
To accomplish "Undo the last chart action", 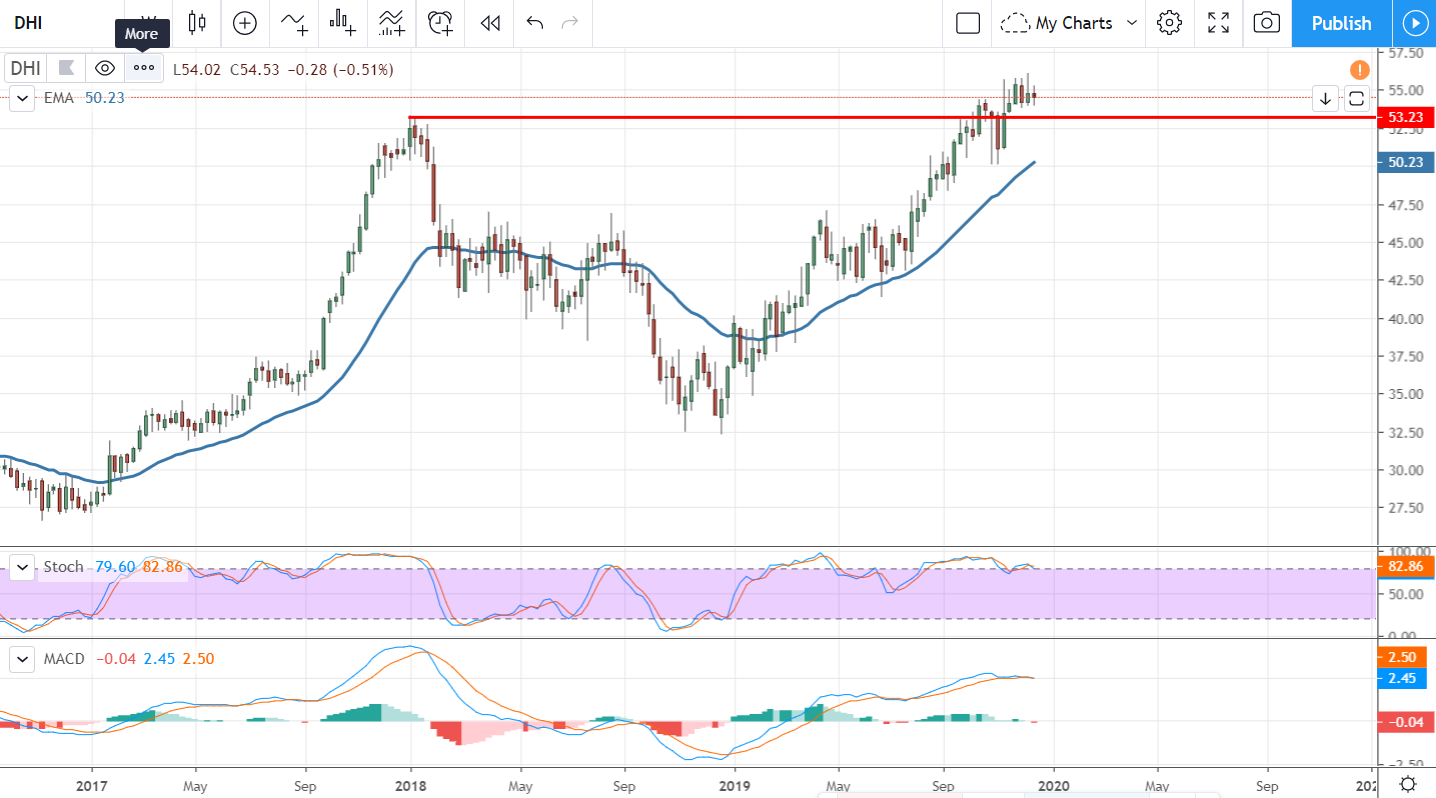I will [x=534, y=23].
